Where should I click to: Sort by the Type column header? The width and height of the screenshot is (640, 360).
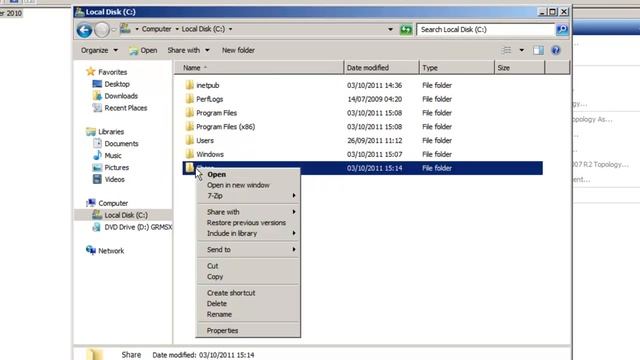457,68
